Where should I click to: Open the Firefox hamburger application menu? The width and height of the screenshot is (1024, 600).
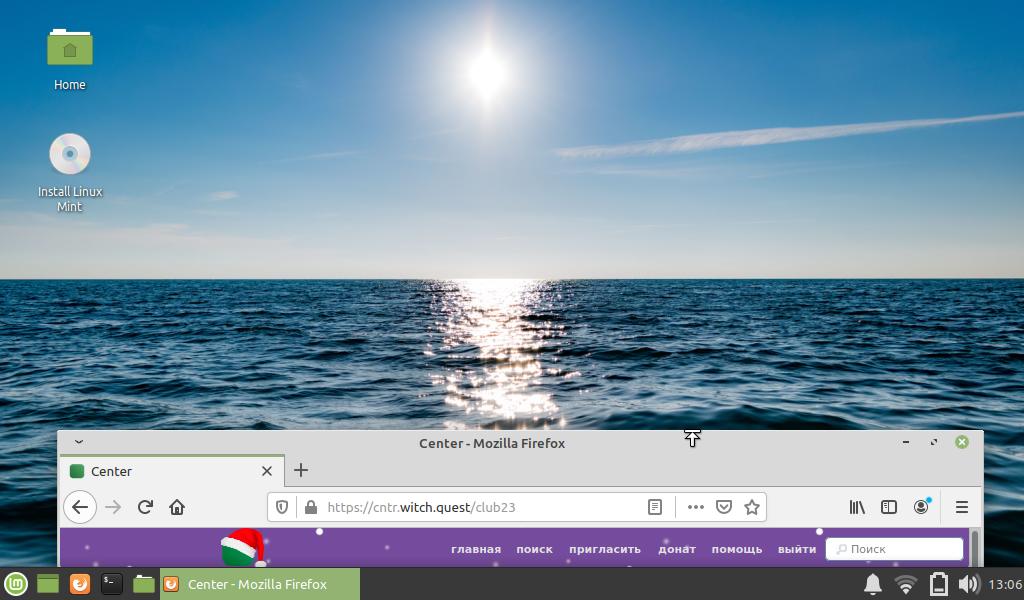[962, 507]
